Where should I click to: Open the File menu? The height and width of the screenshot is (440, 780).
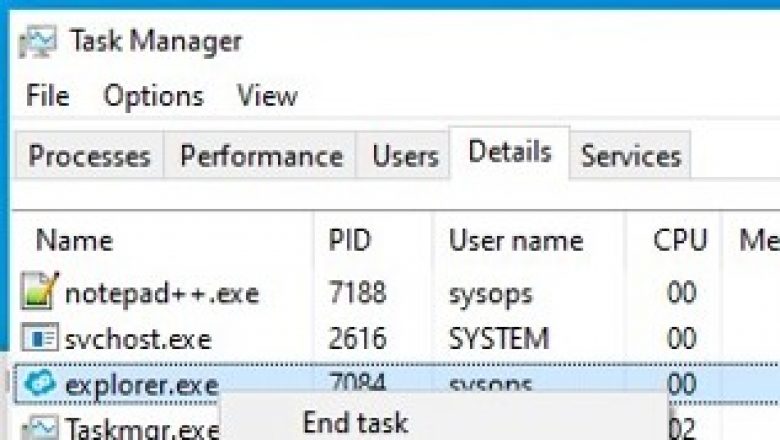[47, 96]
